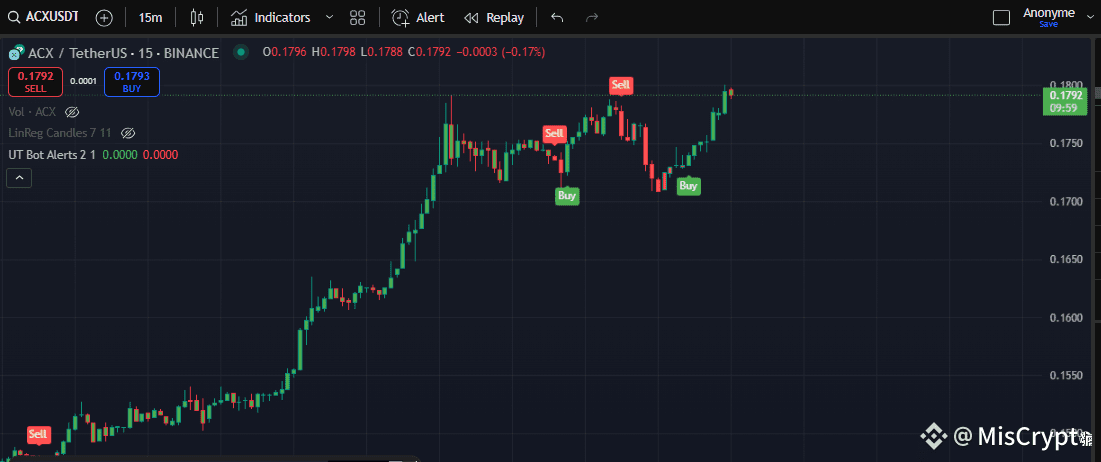
Task: Click the 0.1650 price scale value
Action: (1064, 259)
